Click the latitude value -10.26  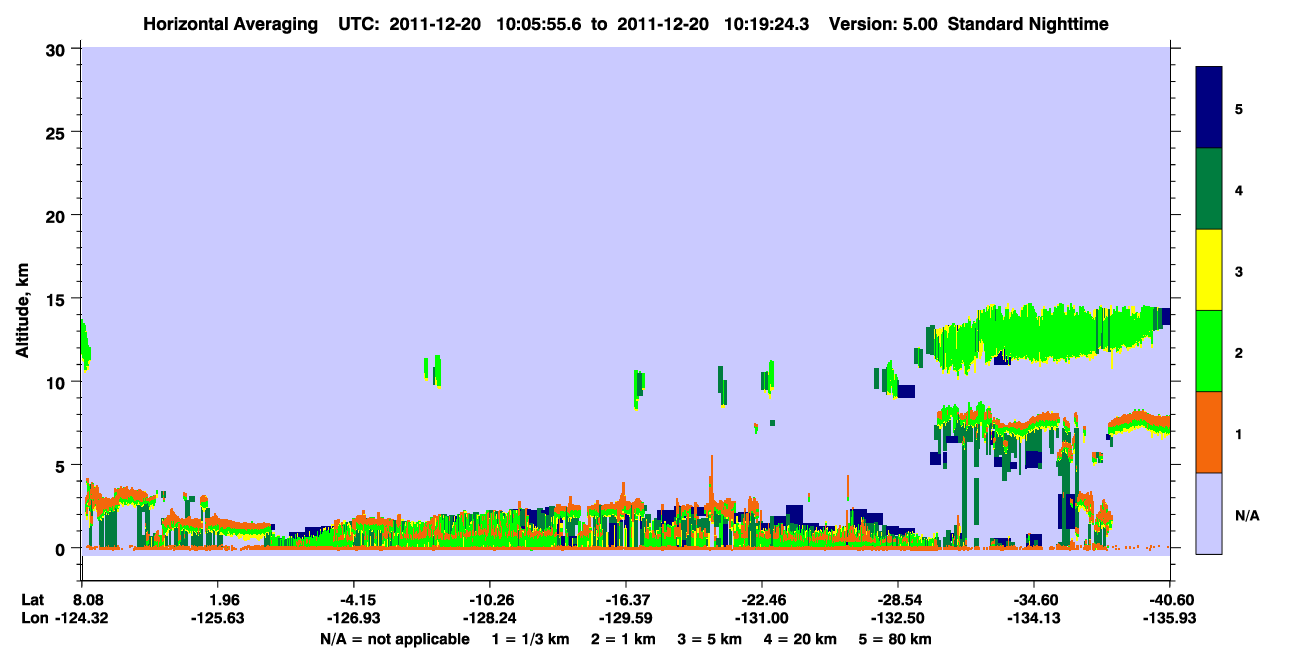pos(490,600)
